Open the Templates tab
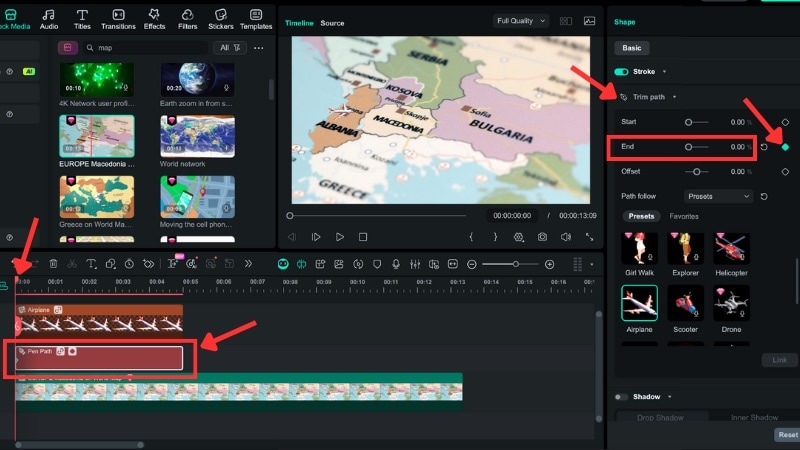Viewport: 800px width, 450px height. click(x=256, y=19)
